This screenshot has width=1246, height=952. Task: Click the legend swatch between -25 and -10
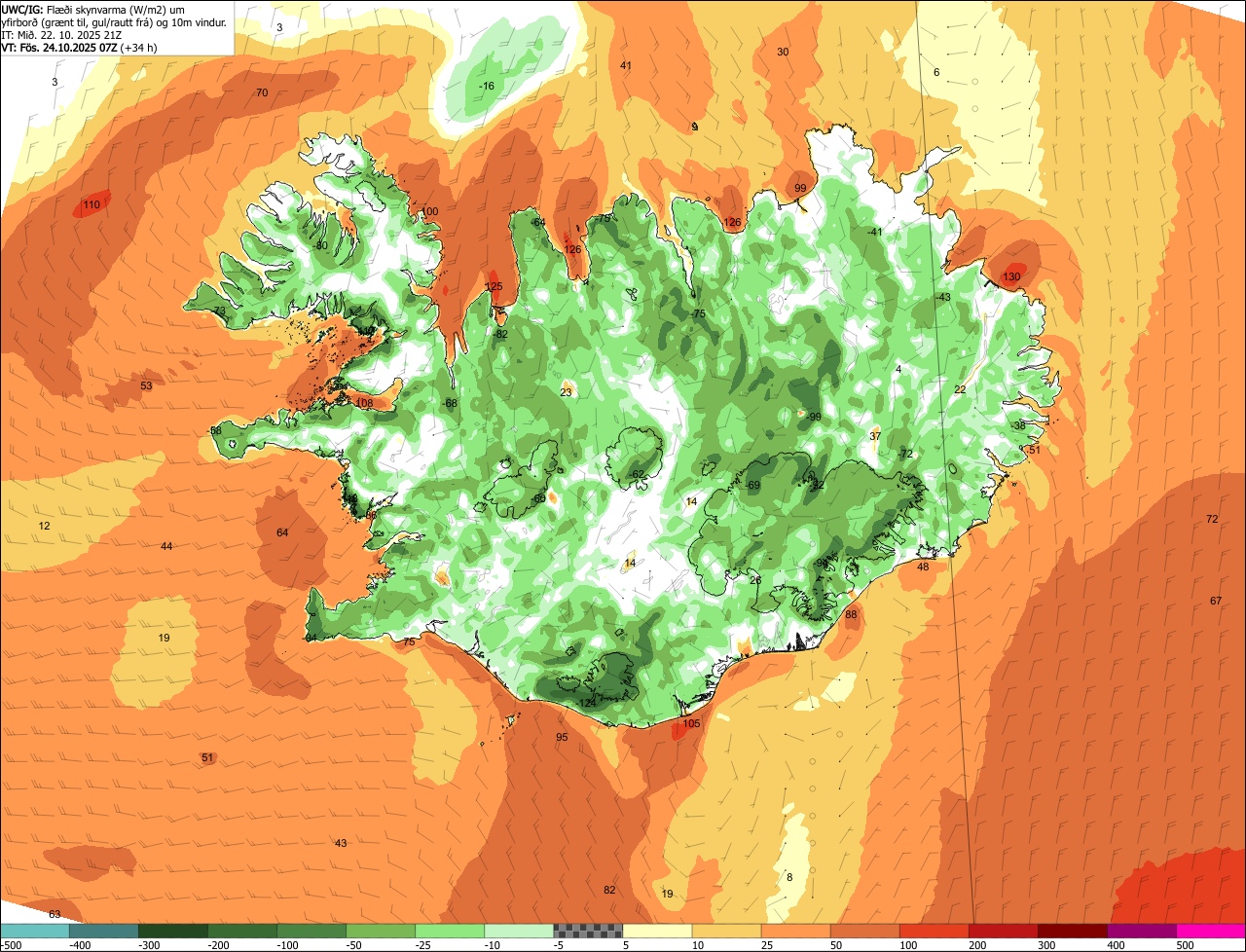point(450,931)
